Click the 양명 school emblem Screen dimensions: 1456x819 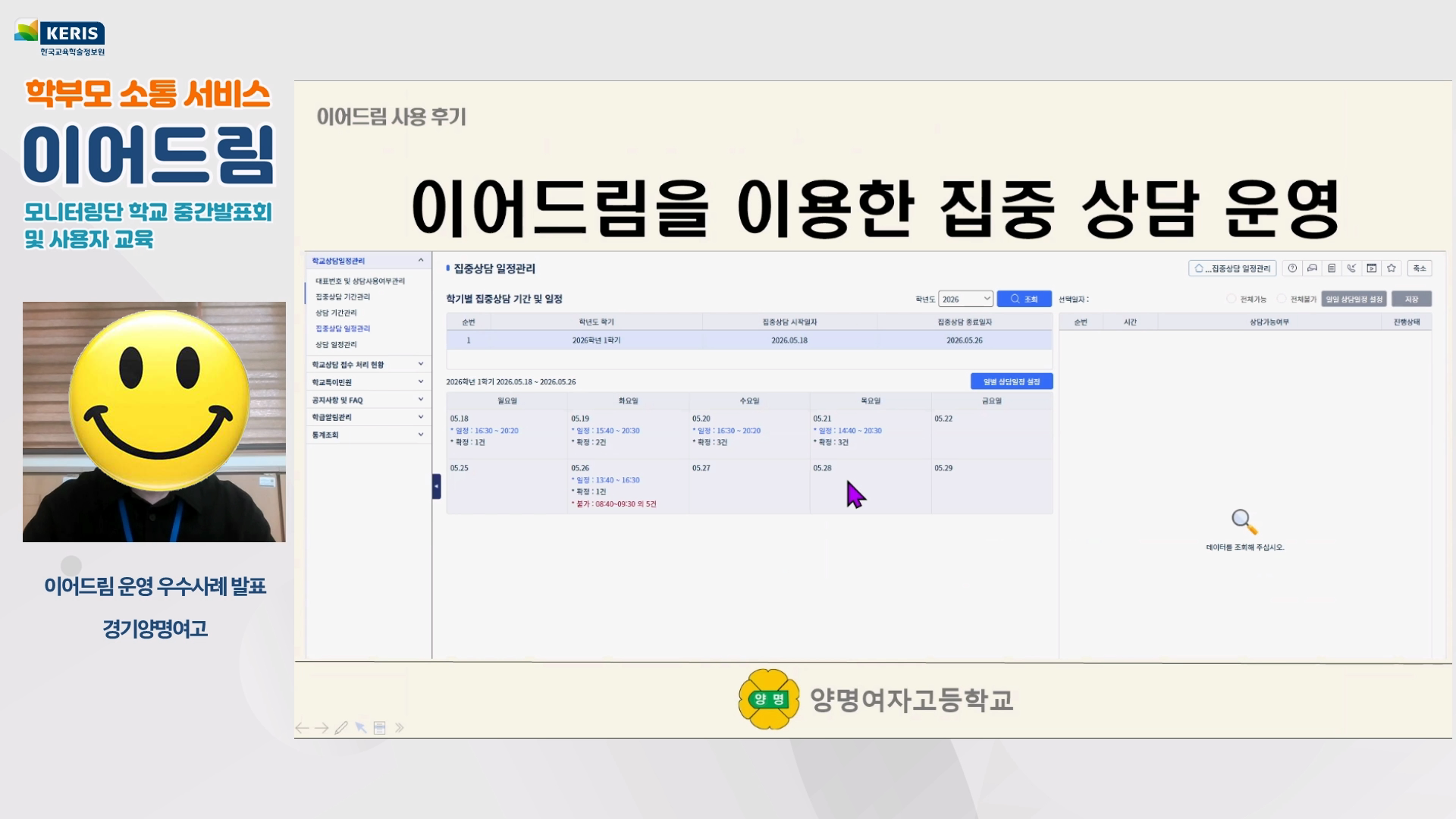pos(769,699)
